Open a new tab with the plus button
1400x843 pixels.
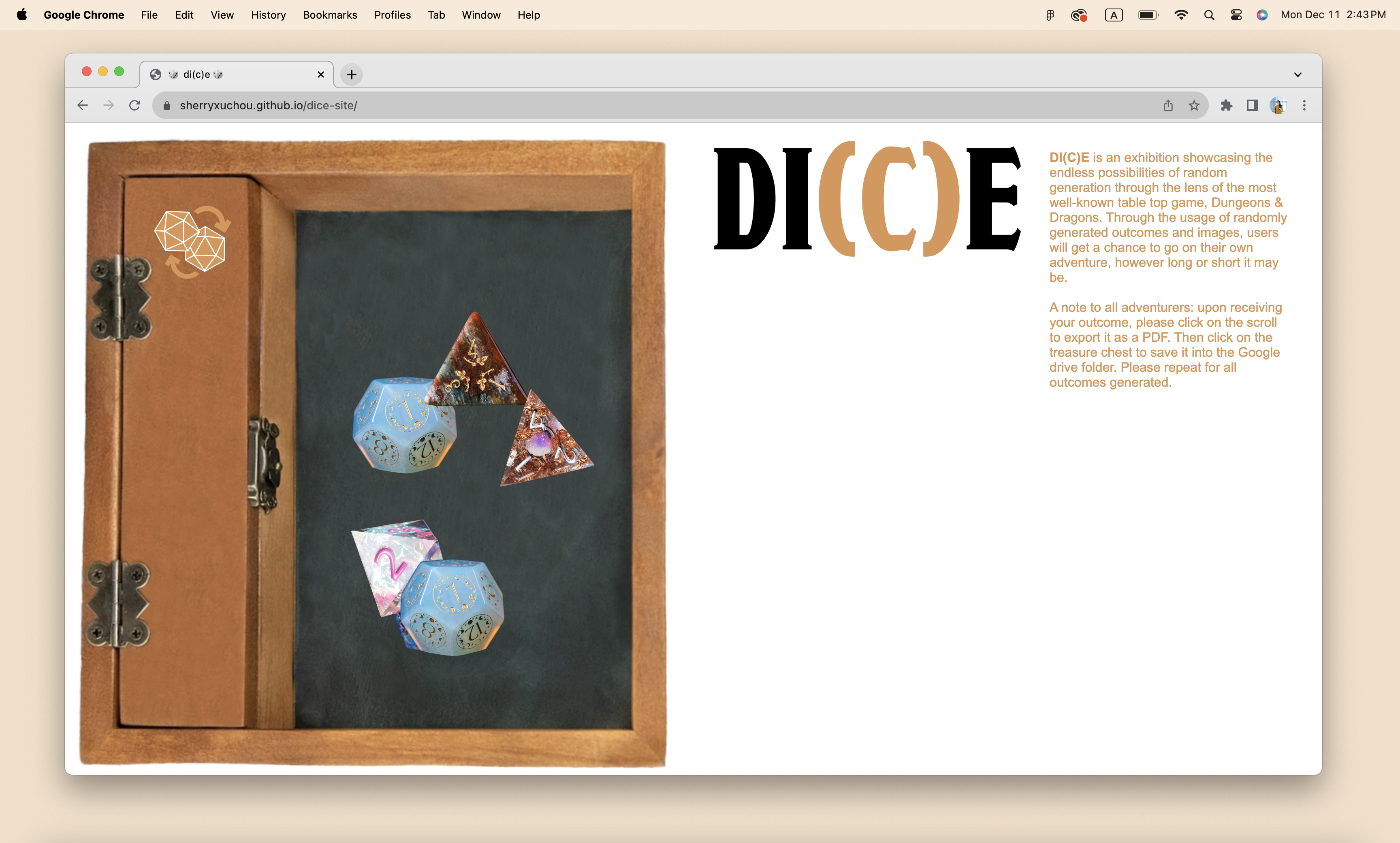352,75
